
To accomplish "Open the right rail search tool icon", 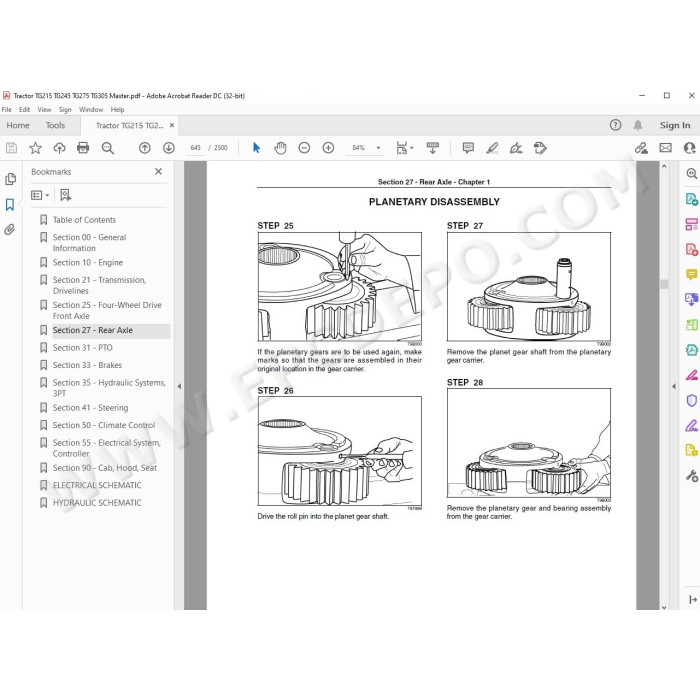I will (692, 174).
